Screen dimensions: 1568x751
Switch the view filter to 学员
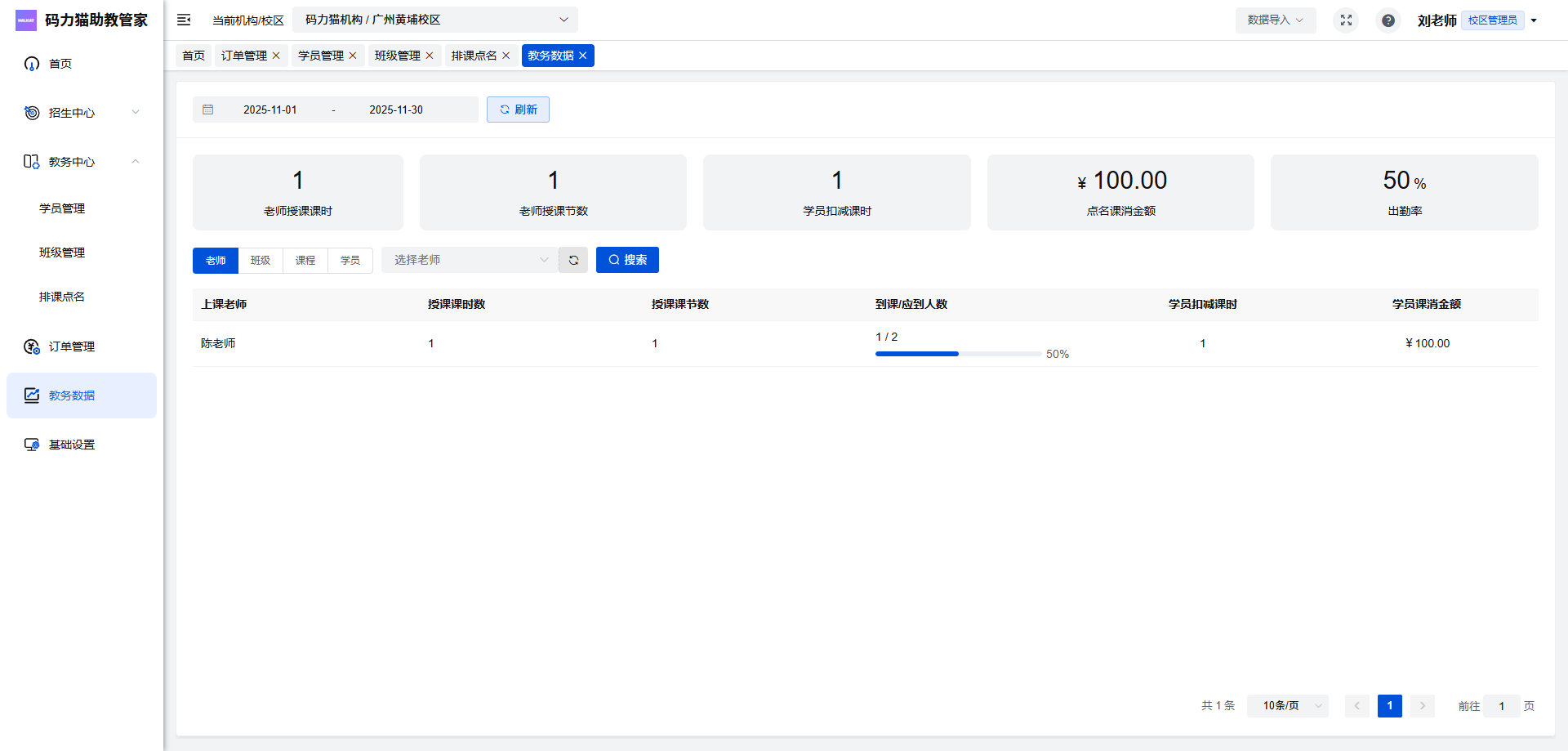(350, 260)
